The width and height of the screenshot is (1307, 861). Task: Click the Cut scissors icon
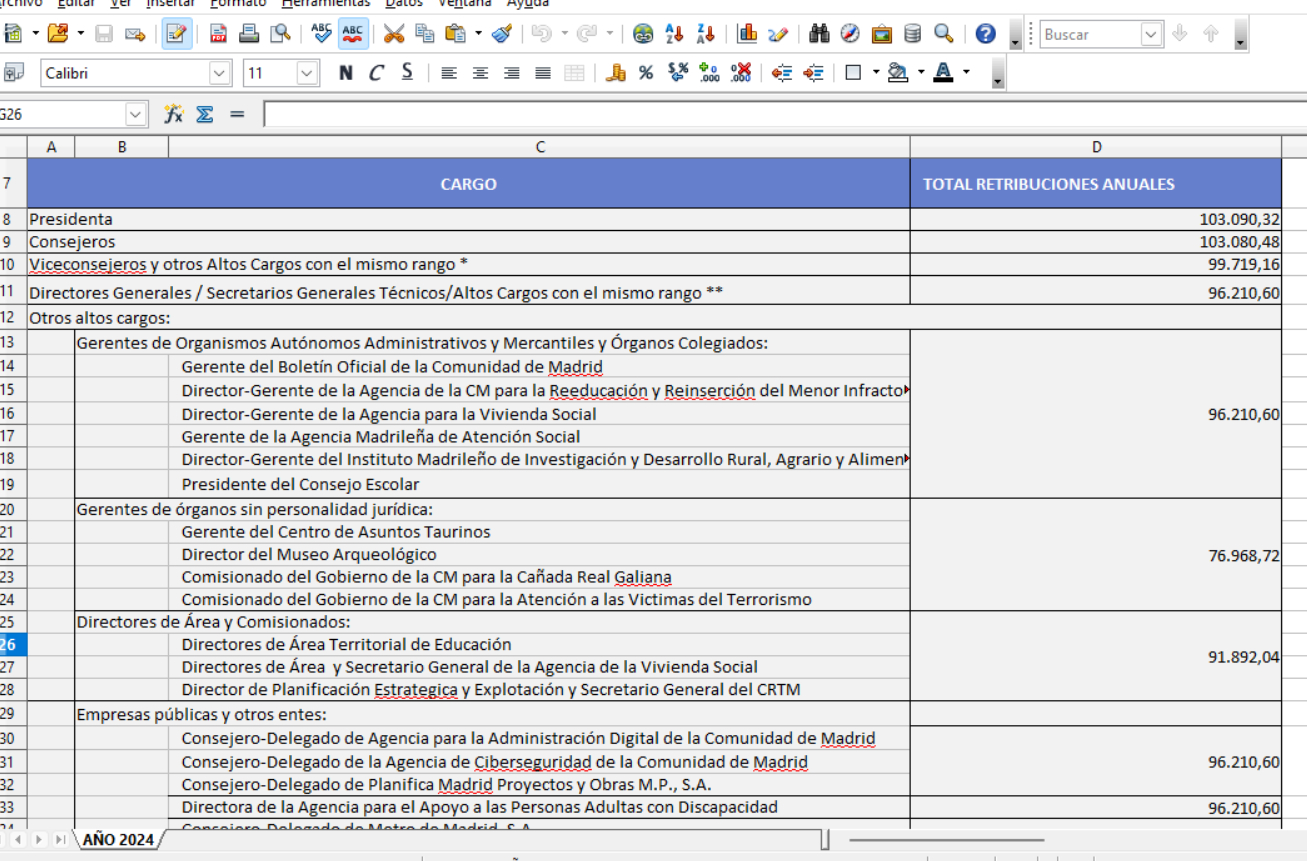point(394,34)
